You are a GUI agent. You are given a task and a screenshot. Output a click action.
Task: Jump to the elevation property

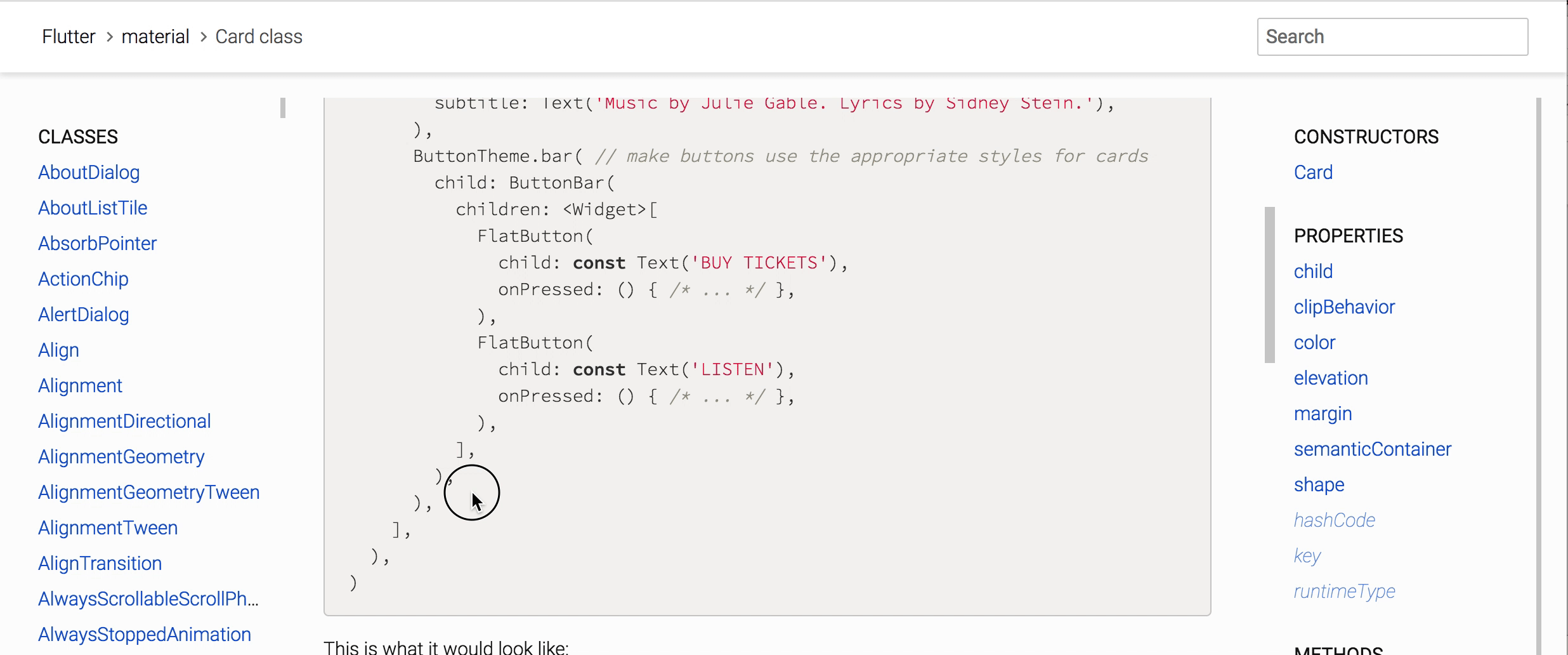[x=1331, y=378]
